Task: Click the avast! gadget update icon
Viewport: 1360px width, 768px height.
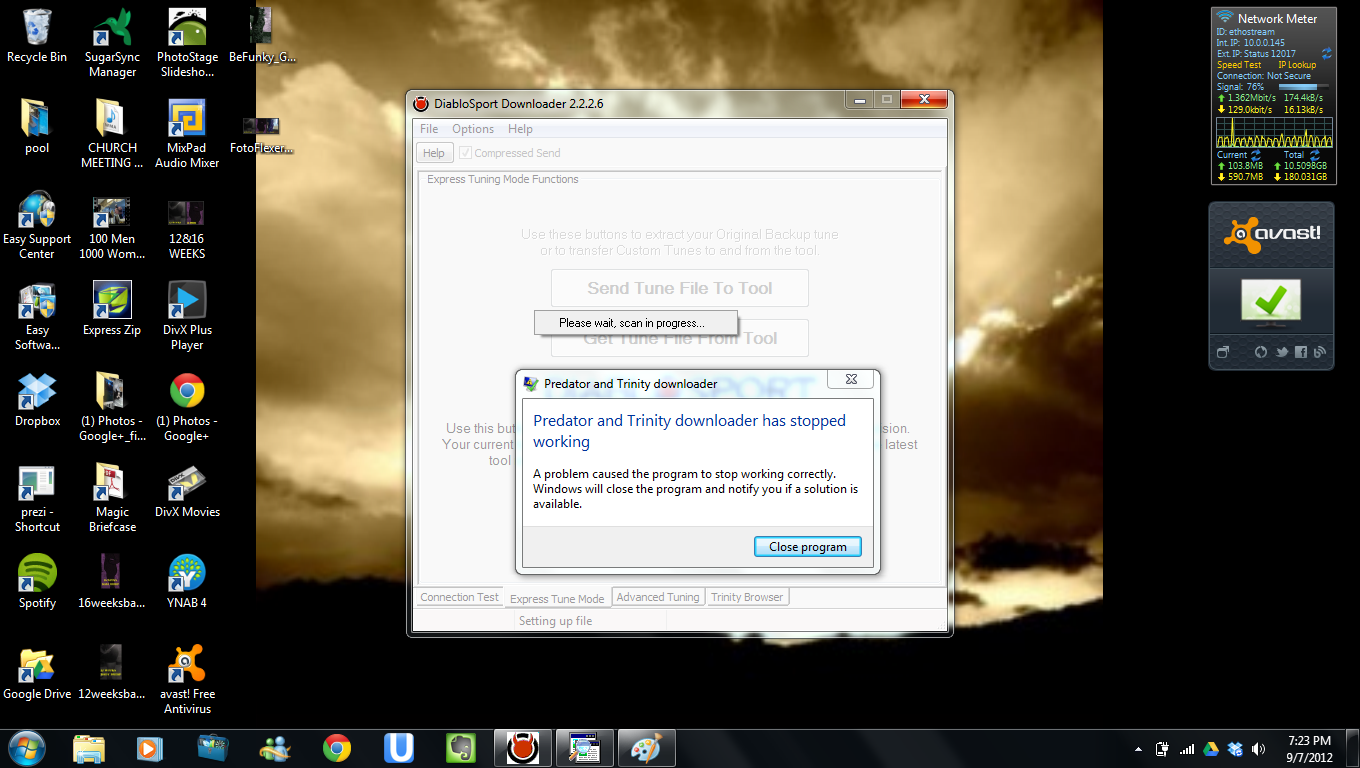Action: click(1260, 352)
